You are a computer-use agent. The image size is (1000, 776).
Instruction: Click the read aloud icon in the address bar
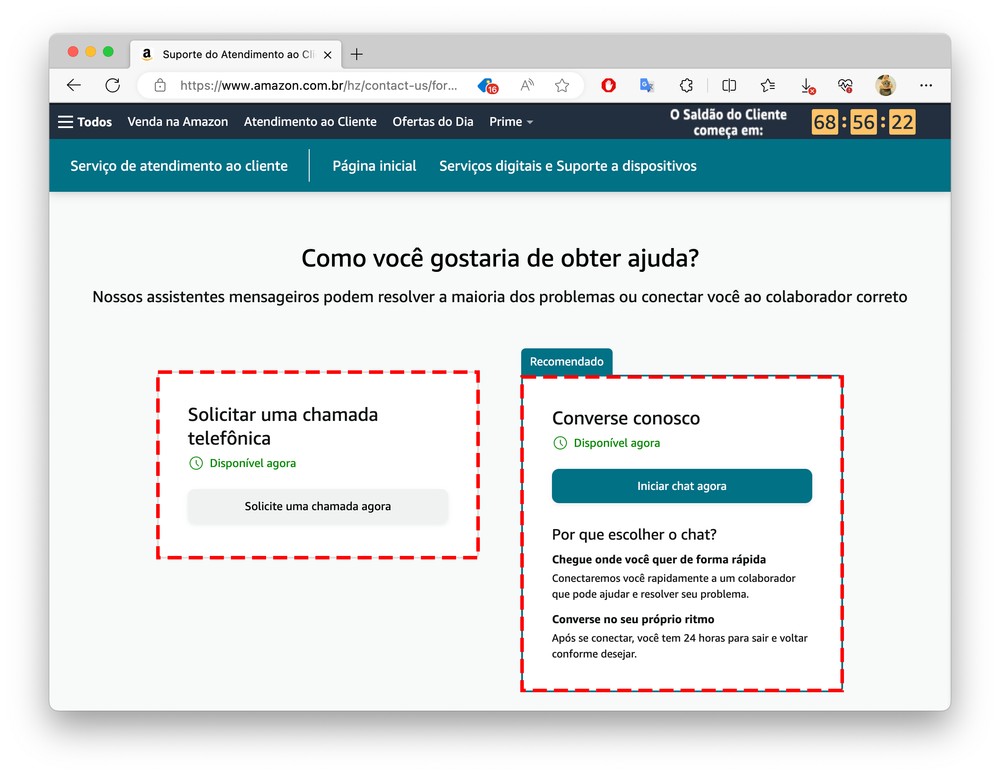(527, 85)
